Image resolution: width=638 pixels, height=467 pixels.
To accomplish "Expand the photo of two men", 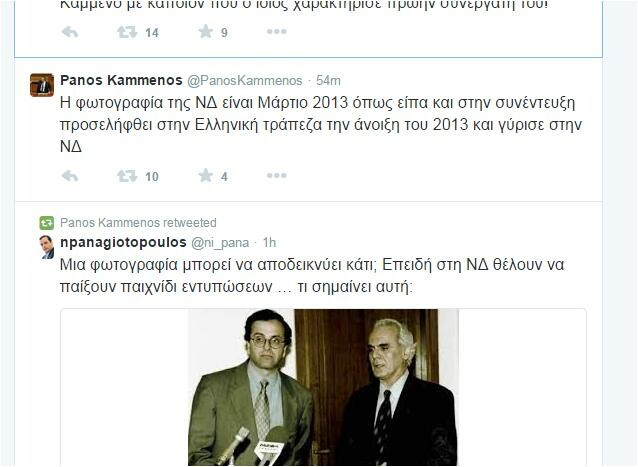I will (x=323, y=387).
